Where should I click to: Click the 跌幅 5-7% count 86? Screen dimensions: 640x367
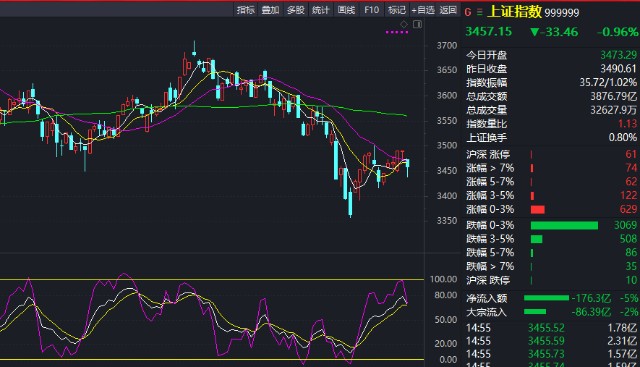[631, 253]
